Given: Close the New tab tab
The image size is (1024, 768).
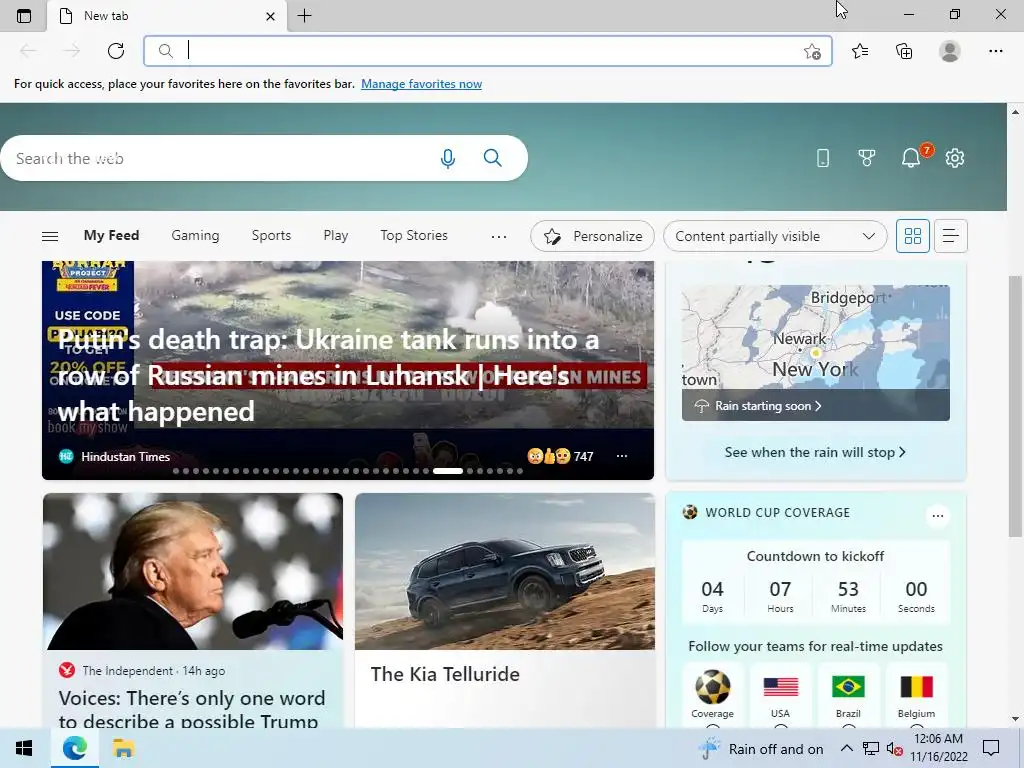Looking at the screenshot, I should click(x=270, y=16).
